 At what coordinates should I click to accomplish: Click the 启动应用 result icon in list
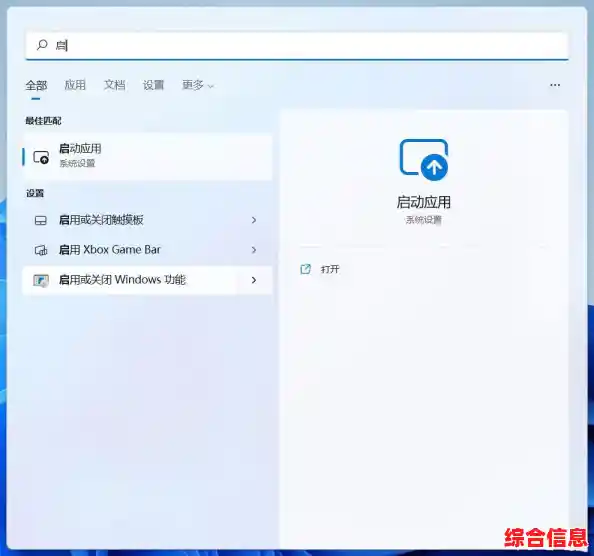tap(41, 157)
